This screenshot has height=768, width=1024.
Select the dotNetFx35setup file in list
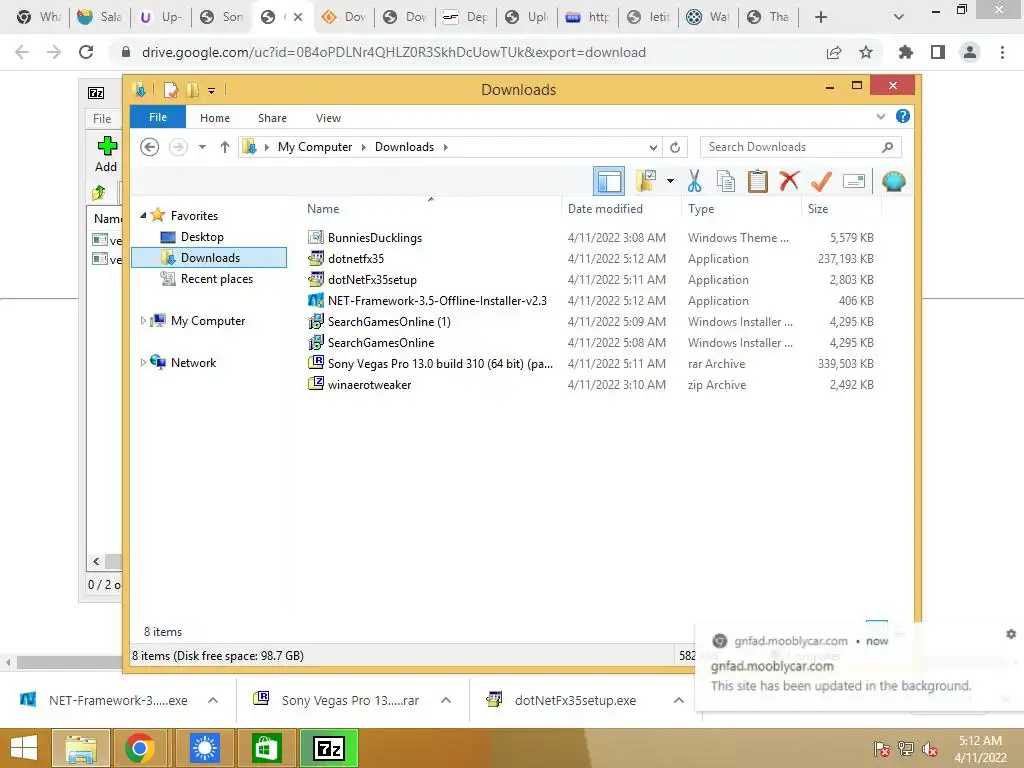coord(372,280)
